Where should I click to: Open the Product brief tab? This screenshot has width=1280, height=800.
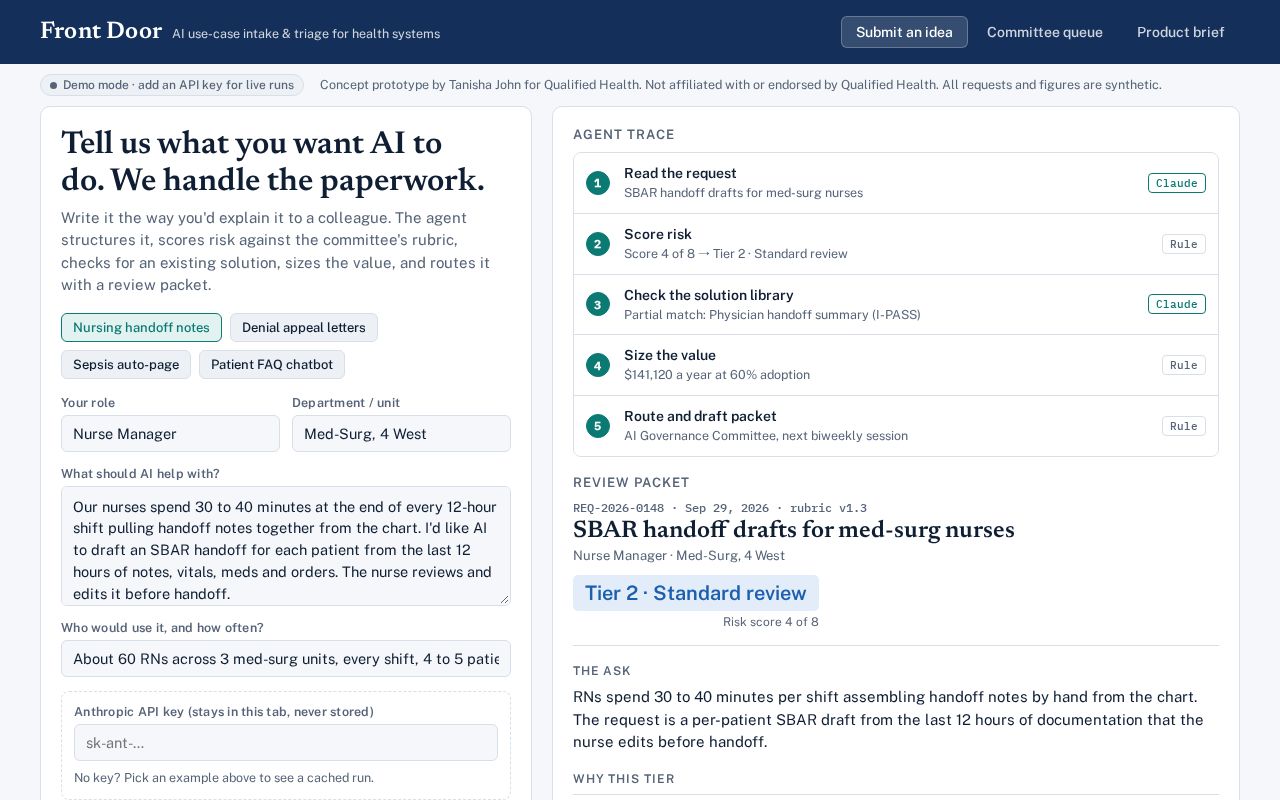pos(1181,32)
